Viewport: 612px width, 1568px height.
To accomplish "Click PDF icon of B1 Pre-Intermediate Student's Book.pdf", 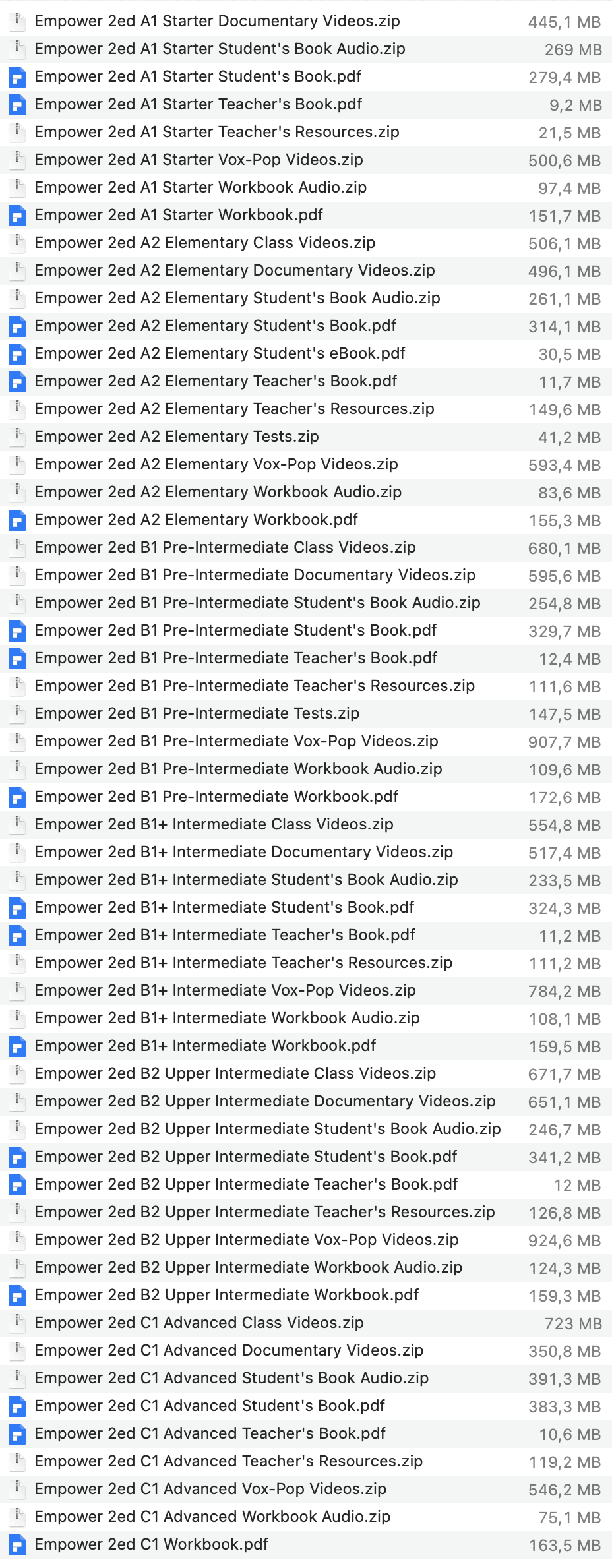I will [x=17, y=631].
